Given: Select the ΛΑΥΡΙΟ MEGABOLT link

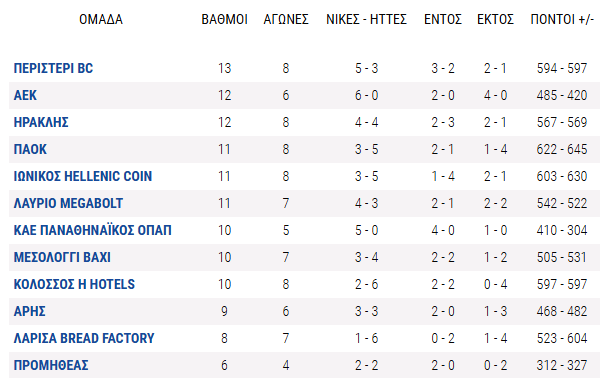Looking at the screenshot, I should pos(68,203).
